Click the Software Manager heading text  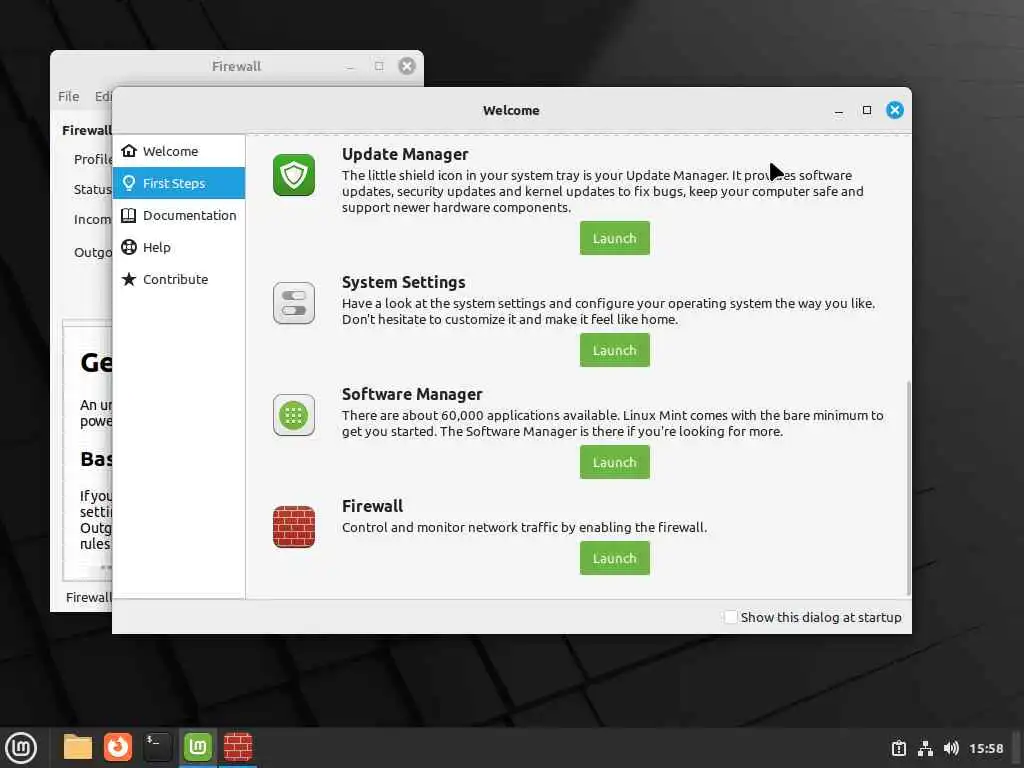coord(412,394)
